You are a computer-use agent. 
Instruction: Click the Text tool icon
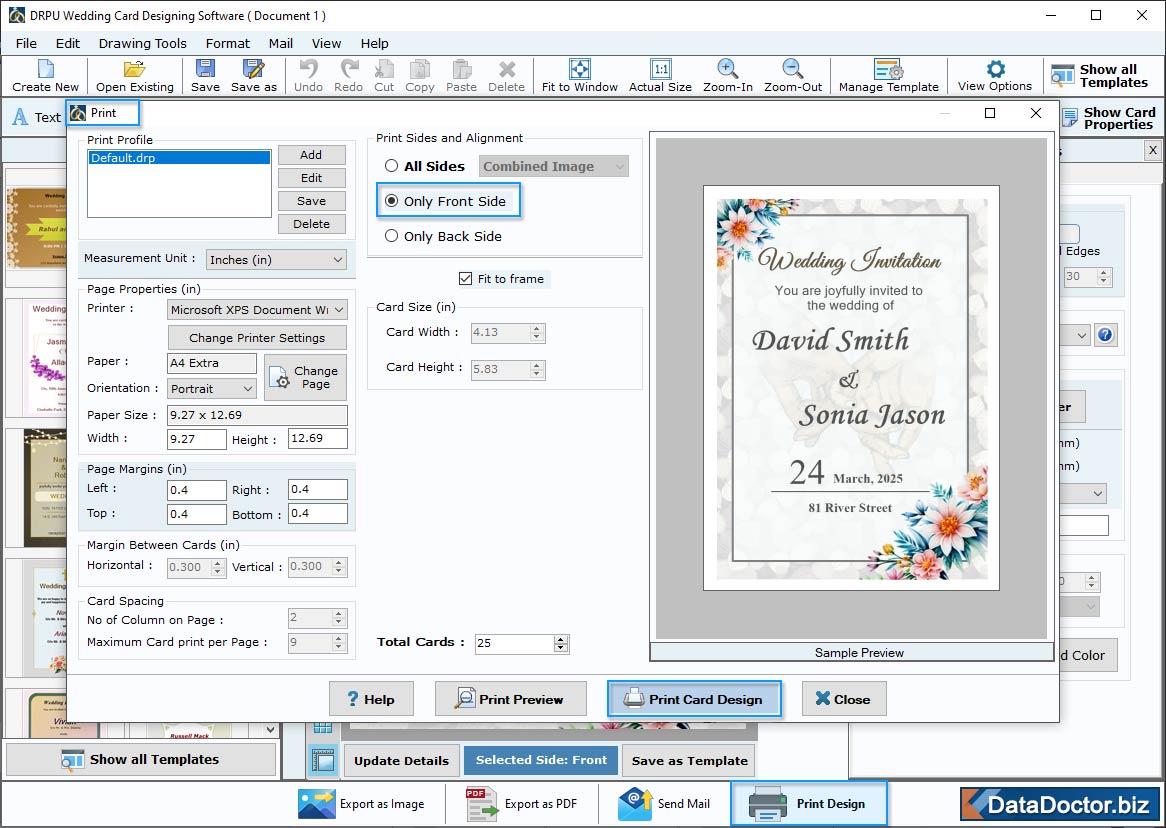click(20, 117)
